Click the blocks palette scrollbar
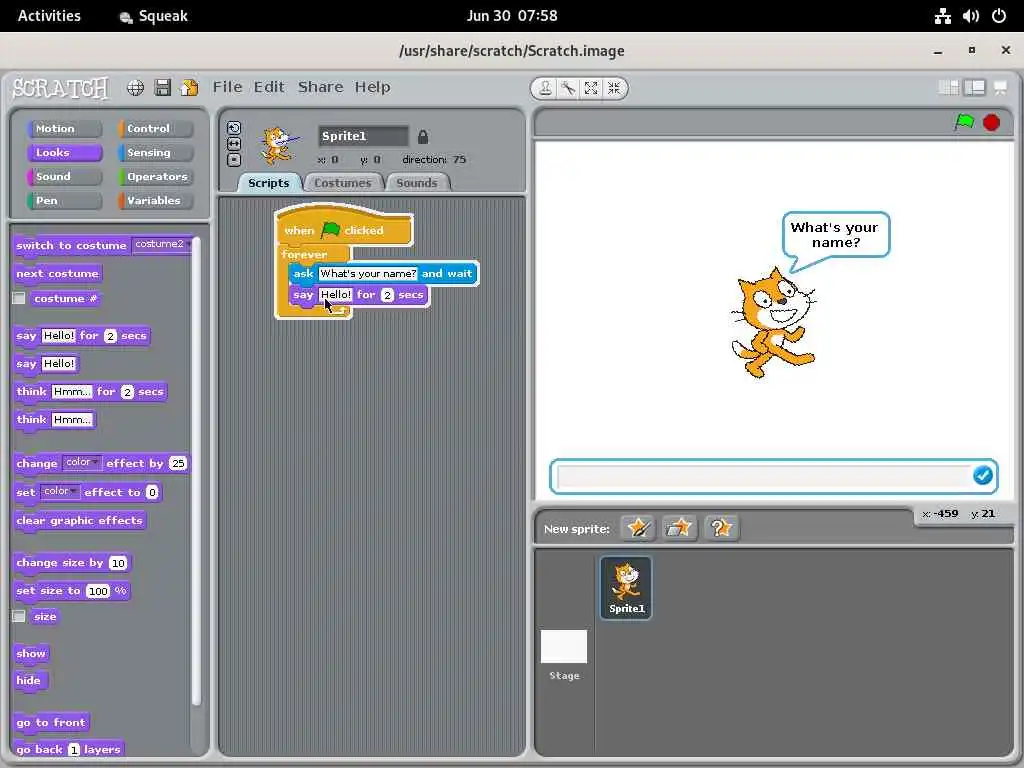This screenshot has width=1024, height=768. click(x=196, y=470)
